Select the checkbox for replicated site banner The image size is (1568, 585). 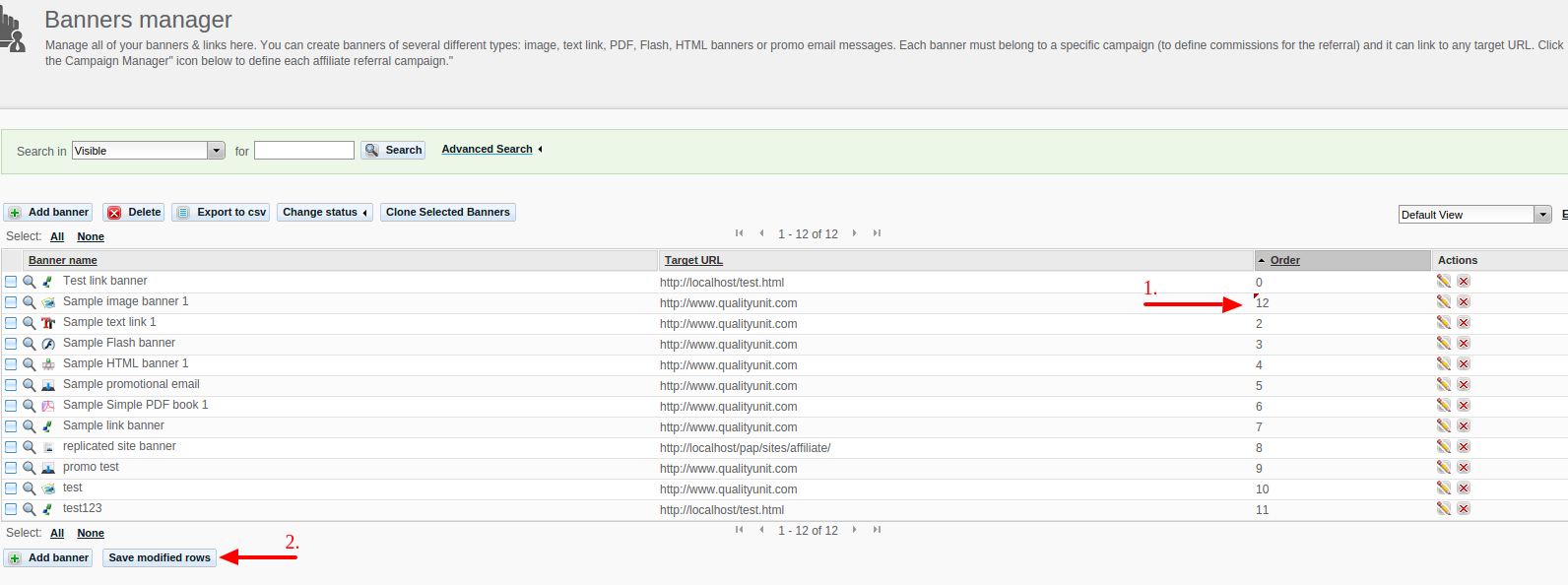point(11,447)
